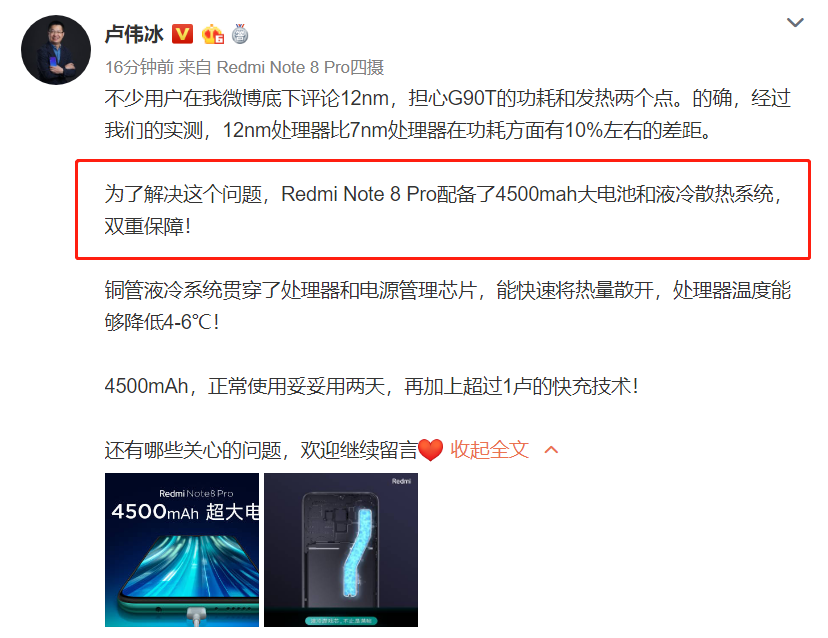
Task: Open the 4500mAh battery image thumbnail
Action: click(x=182, y=550)
